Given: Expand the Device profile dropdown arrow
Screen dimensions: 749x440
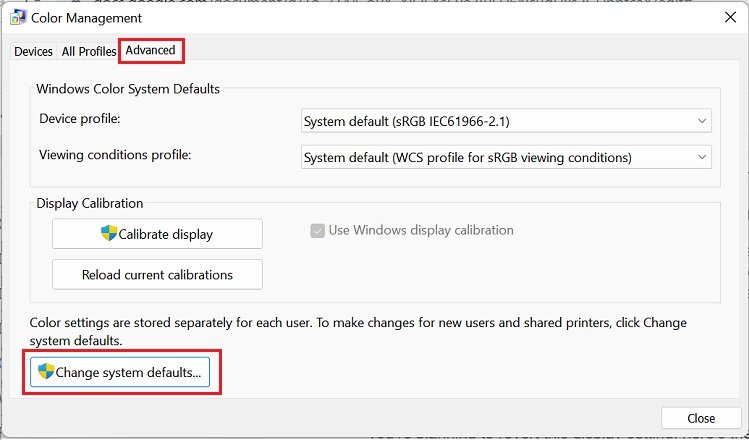Looking at the screenshot, I should coord(702,121).
